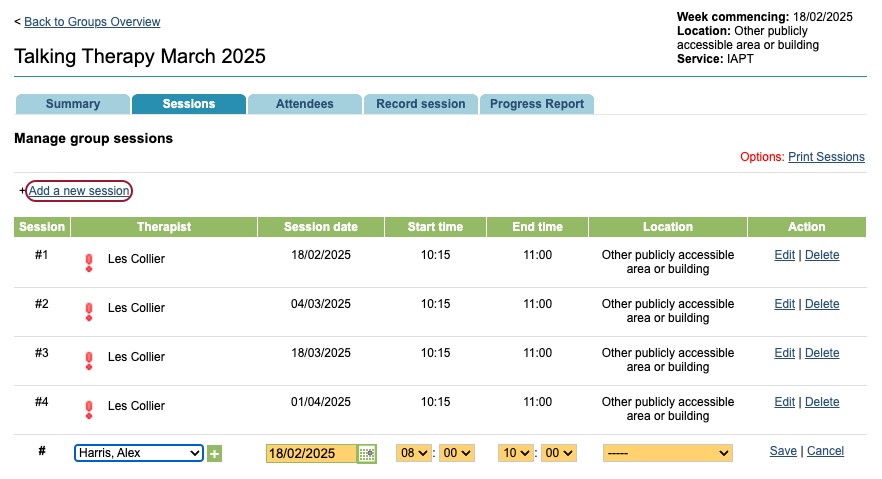Viewport: 882px width, 479px height.
Task: Click the green plus icon to add therapist
Action: [215, 454]
